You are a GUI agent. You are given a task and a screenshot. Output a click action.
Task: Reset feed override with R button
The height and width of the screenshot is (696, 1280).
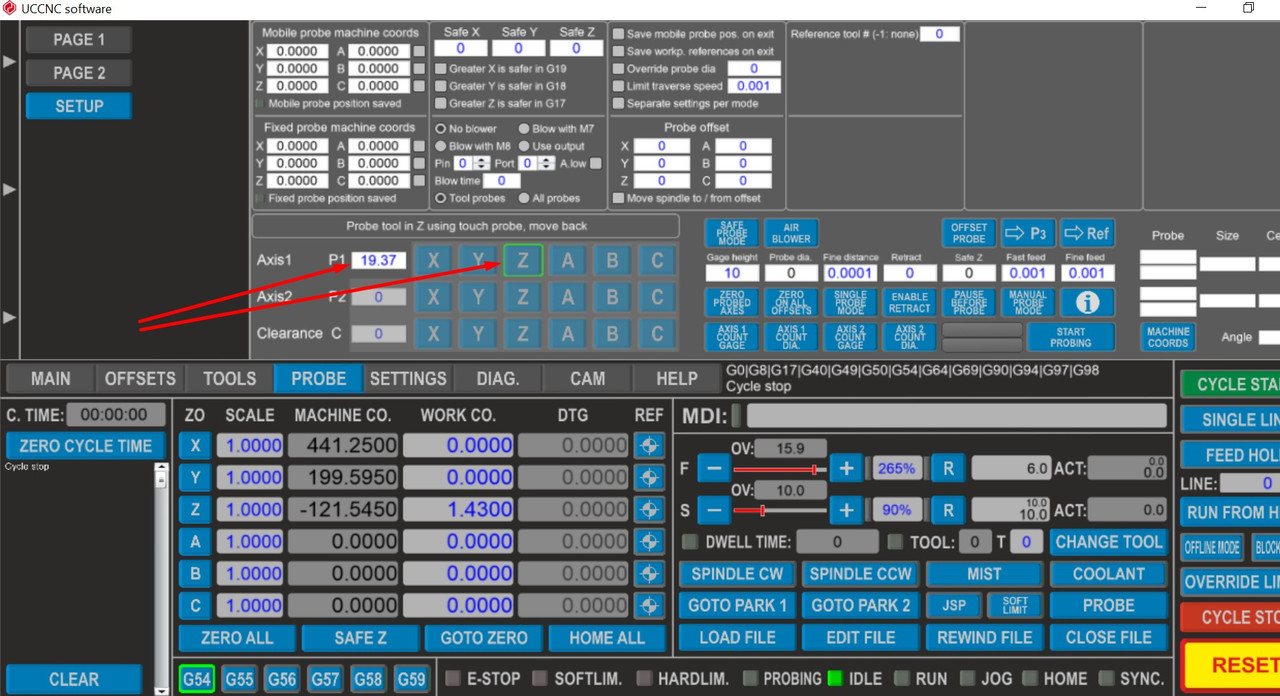(947, 467)
